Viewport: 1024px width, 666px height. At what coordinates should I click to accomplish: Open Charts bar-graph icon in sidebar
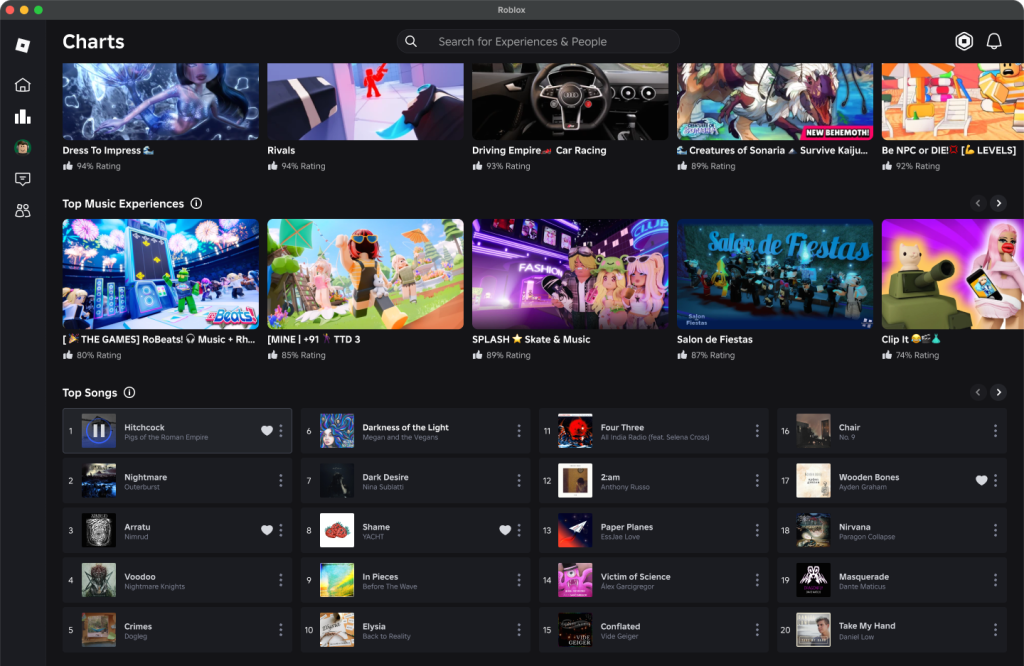click(23, 116)
